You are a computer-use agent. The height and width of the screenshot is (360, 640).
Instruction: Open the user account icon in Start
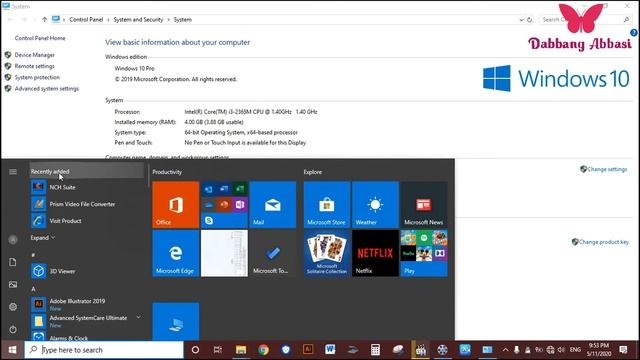pos(13,240)
